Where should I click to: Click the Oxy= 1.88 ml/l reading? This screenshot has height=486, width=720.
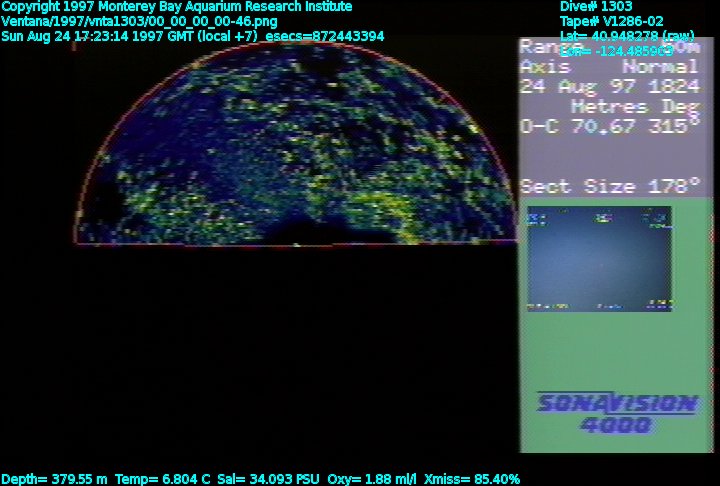[x=372, y=479]
